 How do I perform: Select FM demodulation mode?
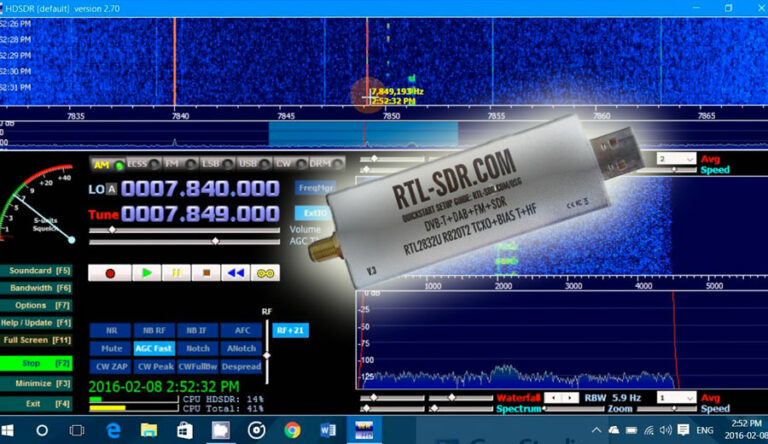180,164
